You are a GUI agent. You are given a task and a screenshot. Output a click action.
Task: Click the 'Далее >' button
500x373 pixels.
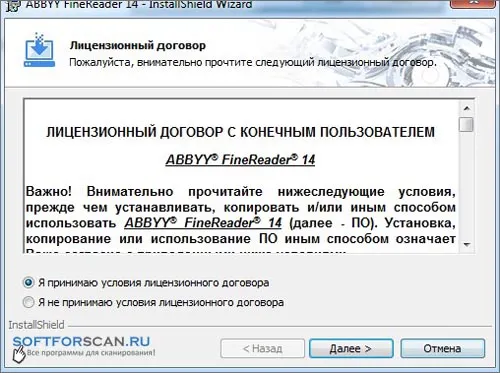(351, 349)
